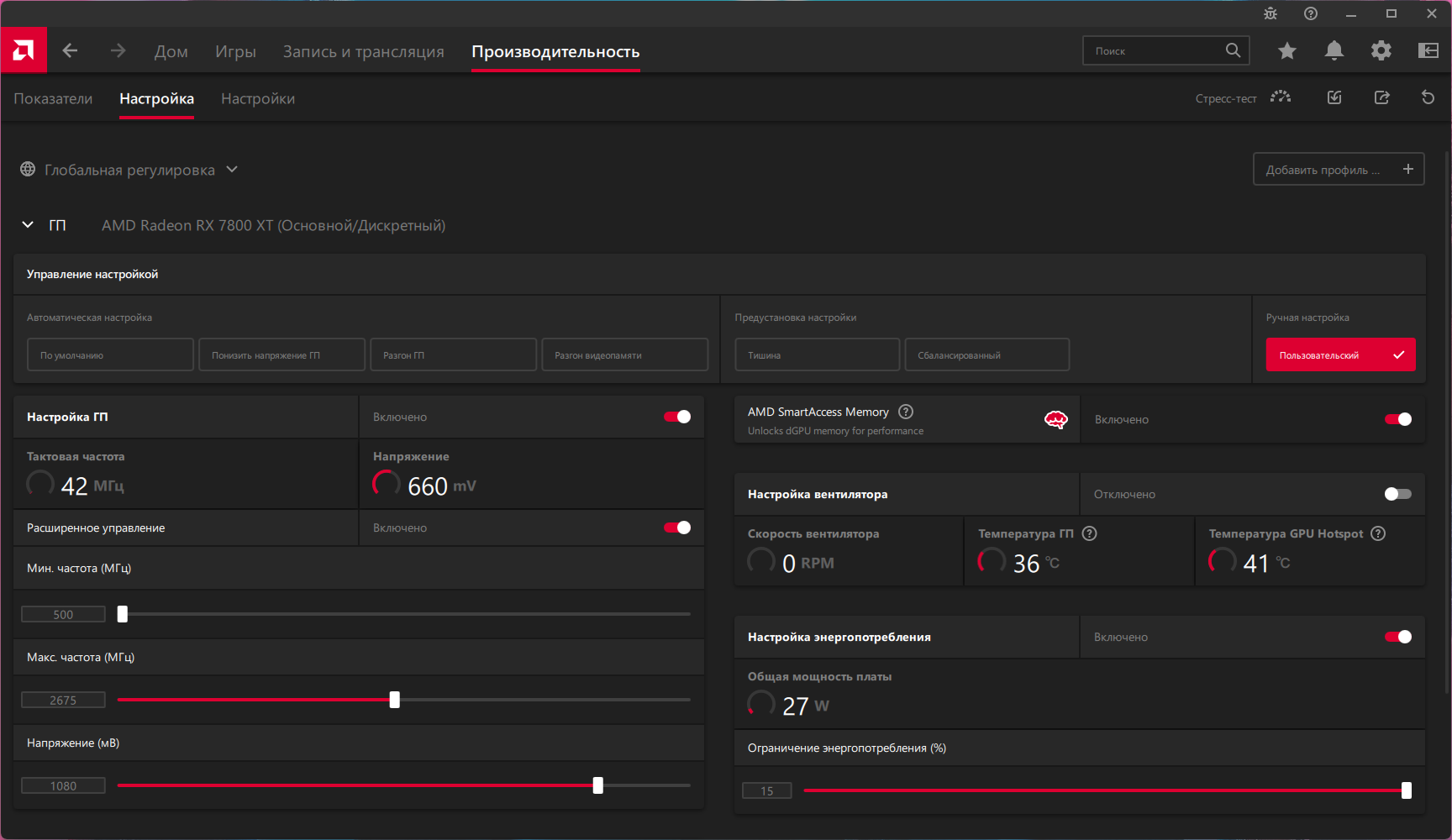
Task: Open settings via the gear icon
Action: [1381, 51]
